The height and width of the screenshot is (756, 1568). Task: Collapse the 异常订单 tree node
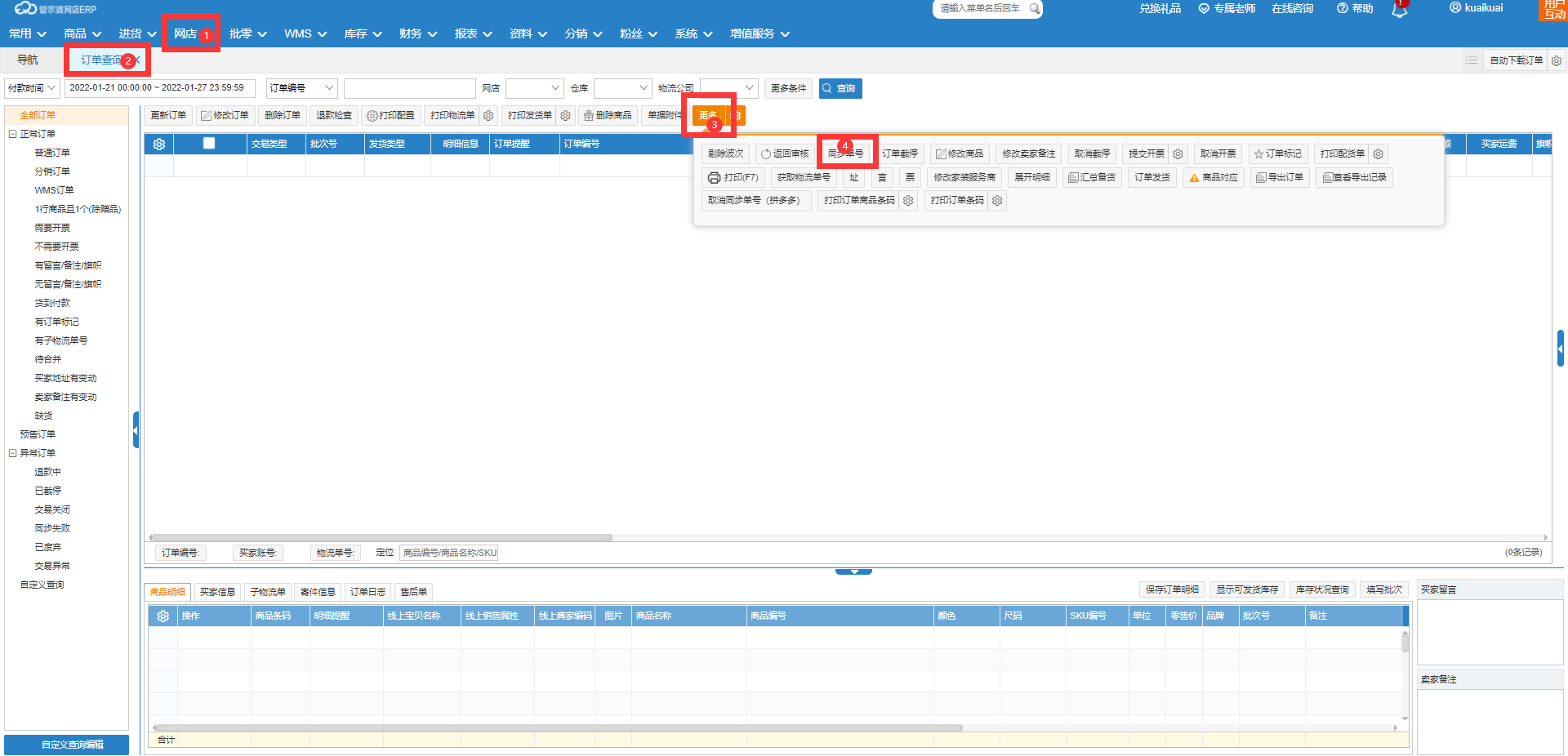(x=13, y=453)
